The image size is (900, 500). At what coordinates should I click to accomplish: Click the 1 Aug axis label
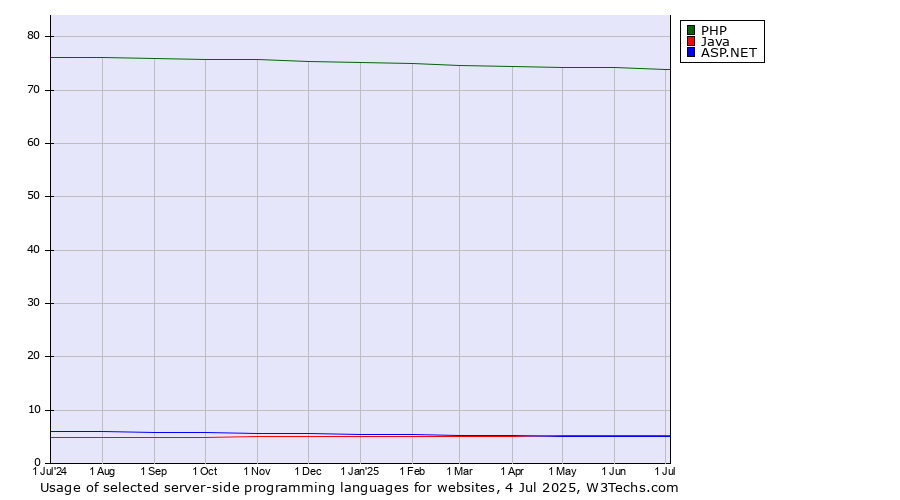click(x=102, y=471)
